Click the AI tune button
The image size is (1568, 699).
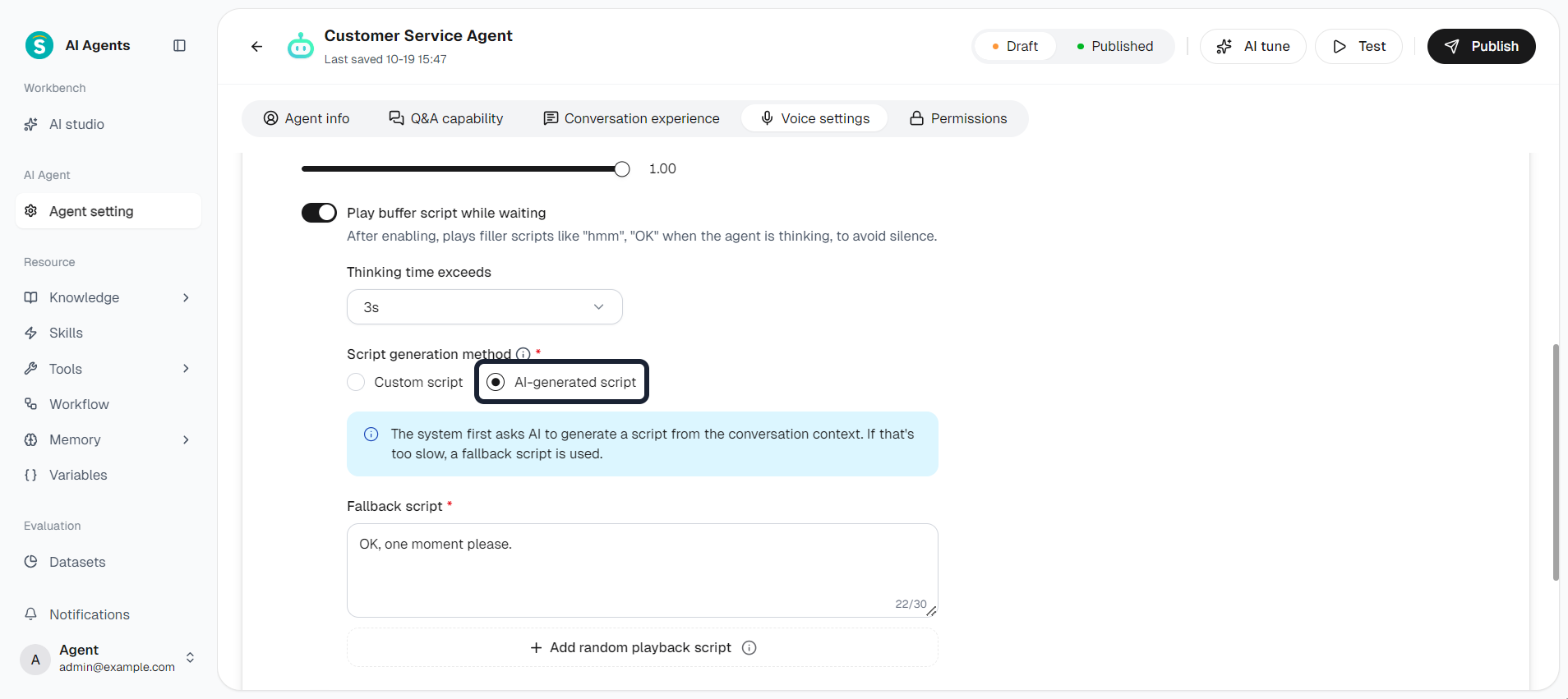(1253, 46)
